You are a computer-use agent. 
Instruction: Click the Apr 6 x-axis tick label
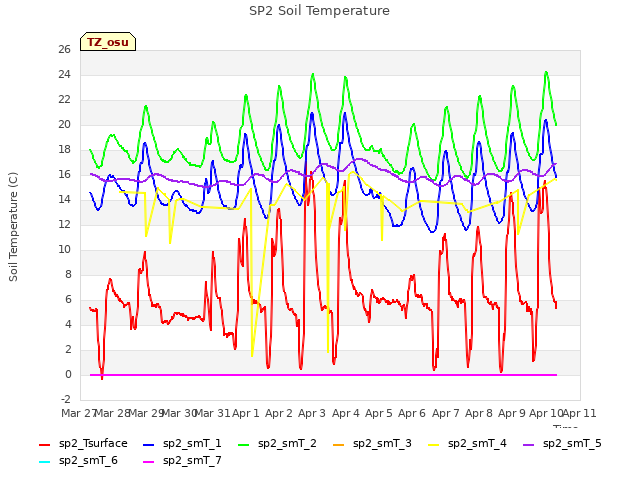412,413
